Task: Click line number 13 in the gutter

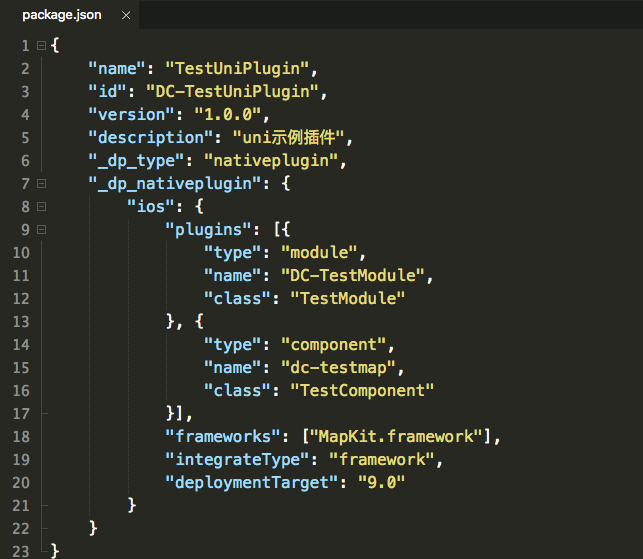Action: tap(22, 321)
